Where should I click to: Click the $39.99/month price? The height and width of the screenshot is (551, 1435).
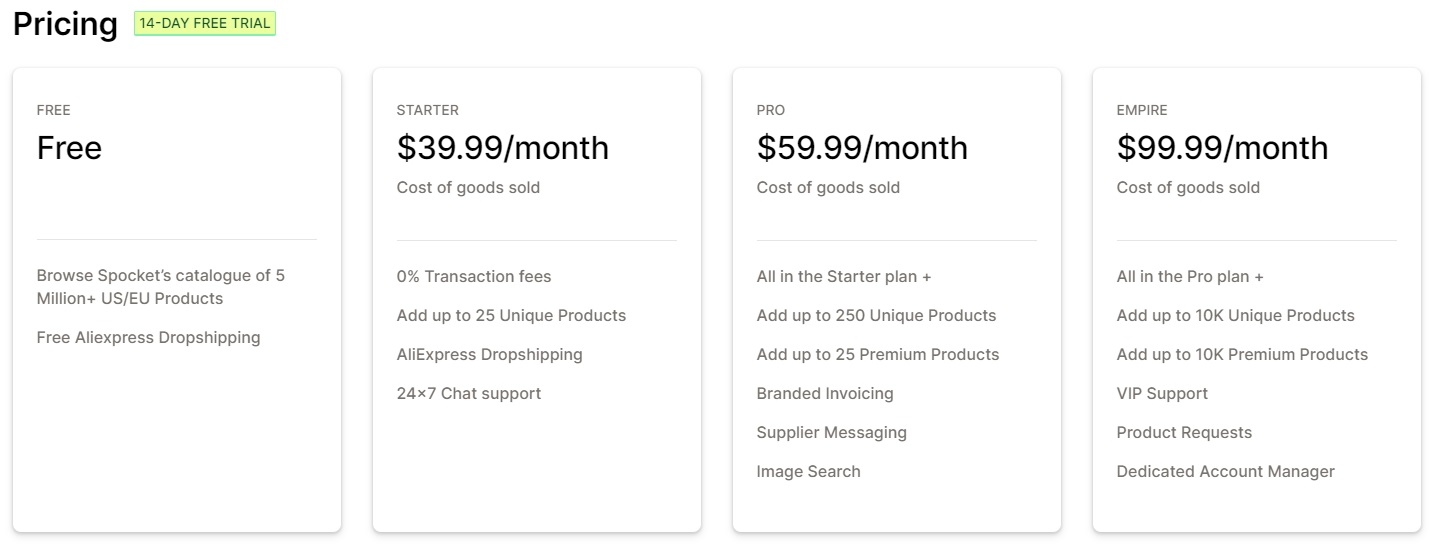[502, 148]
